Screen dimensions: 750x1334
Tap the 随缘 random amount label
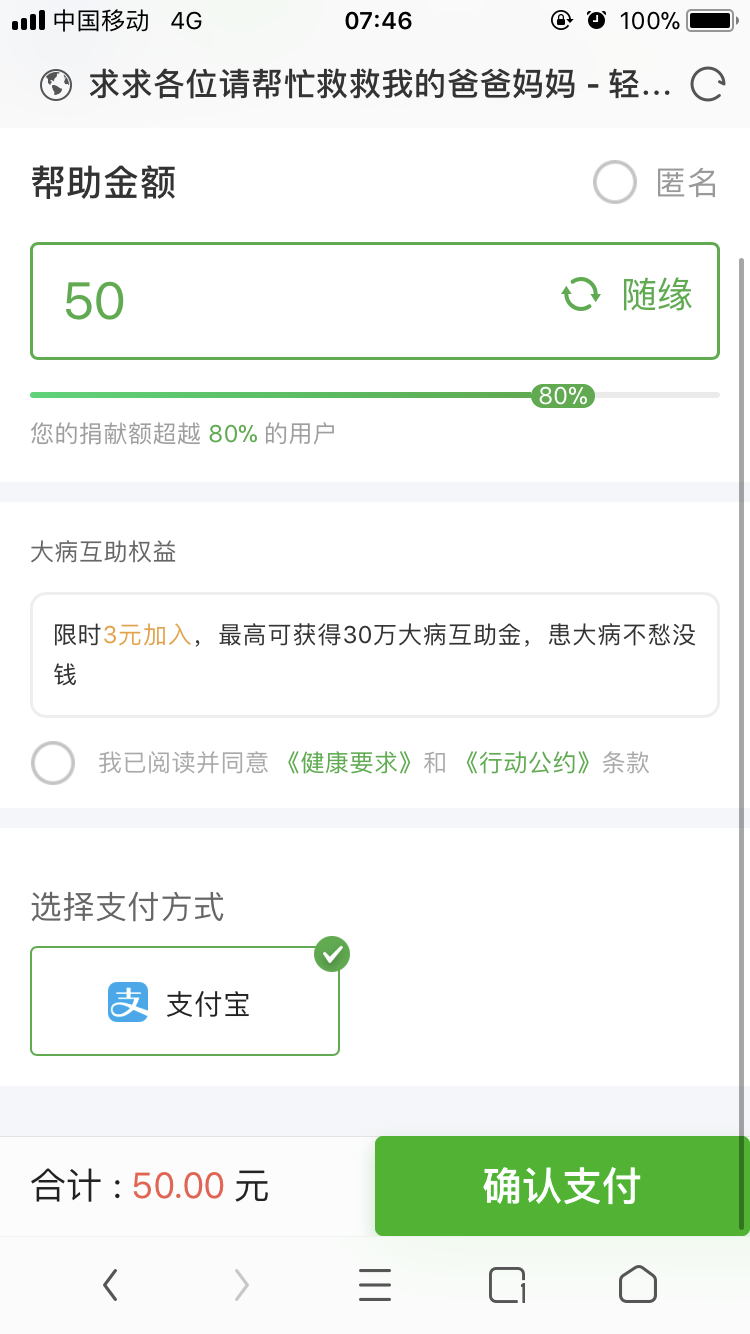point(657,295)
